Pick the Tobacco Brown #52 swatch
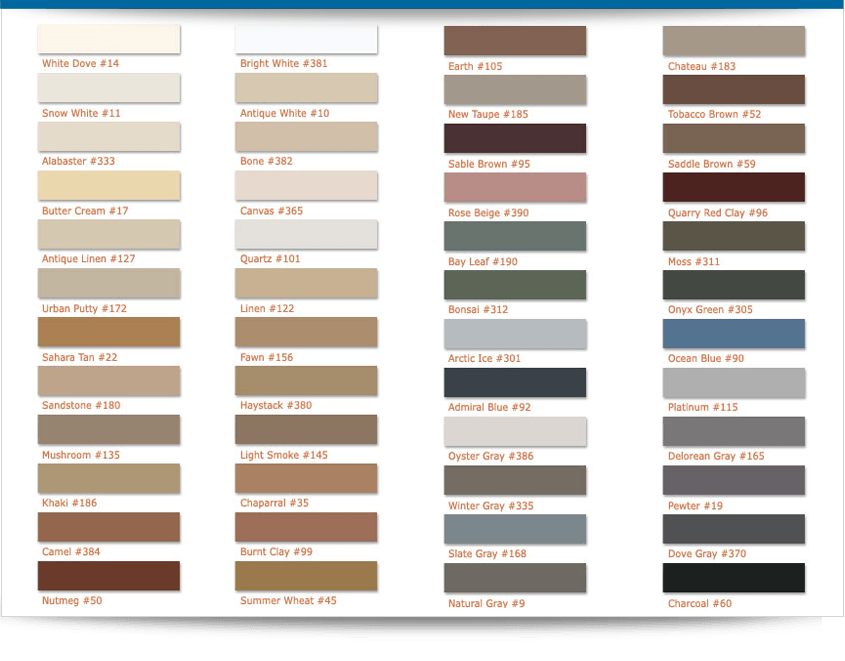 point(734,89)
